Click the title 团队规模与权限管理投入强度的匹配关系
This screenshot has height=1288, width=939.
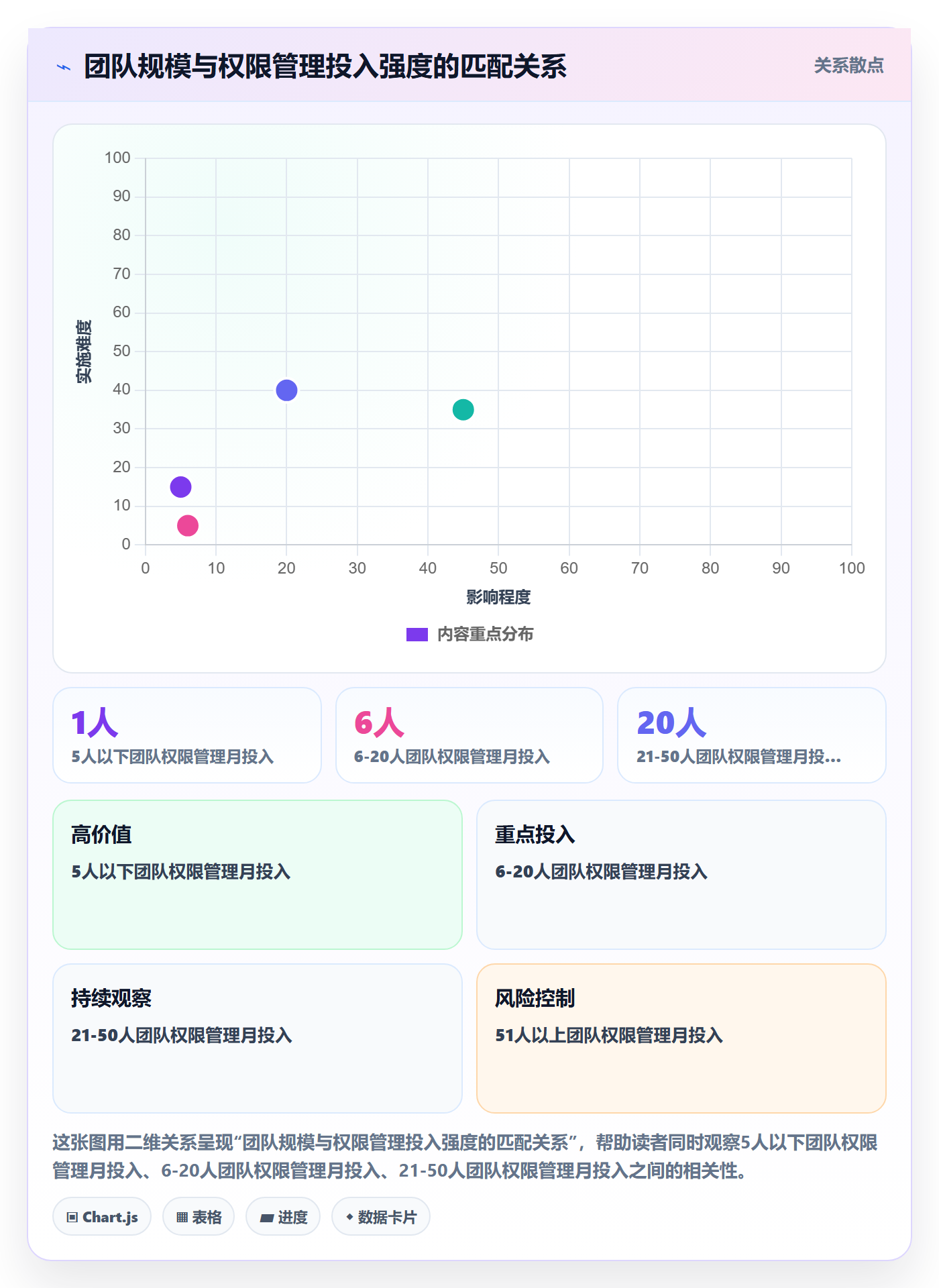point(325,66)
